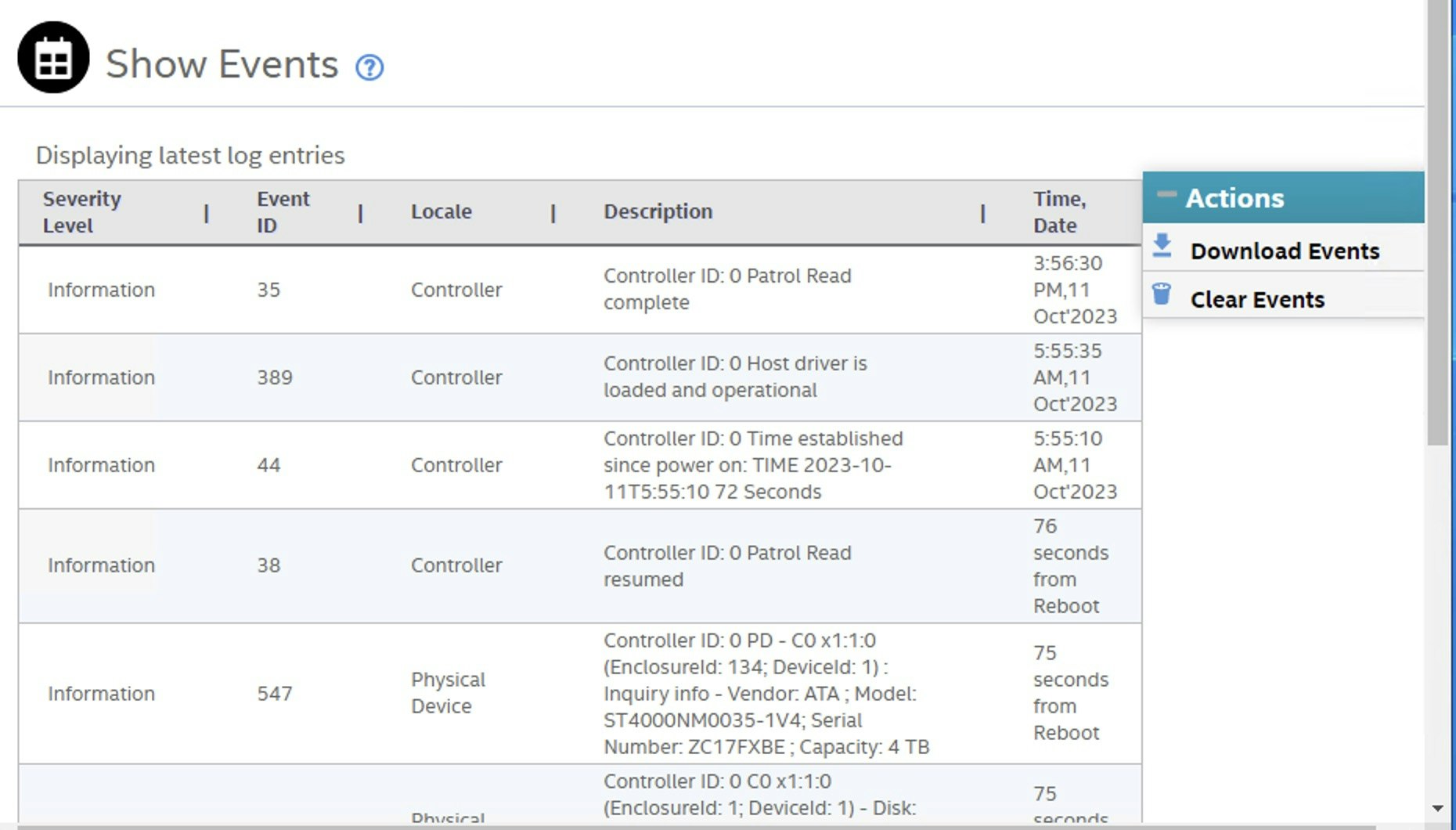
Task: Activate the Clear Events link
Action: pyautogui.click(x=1257, y=299)
